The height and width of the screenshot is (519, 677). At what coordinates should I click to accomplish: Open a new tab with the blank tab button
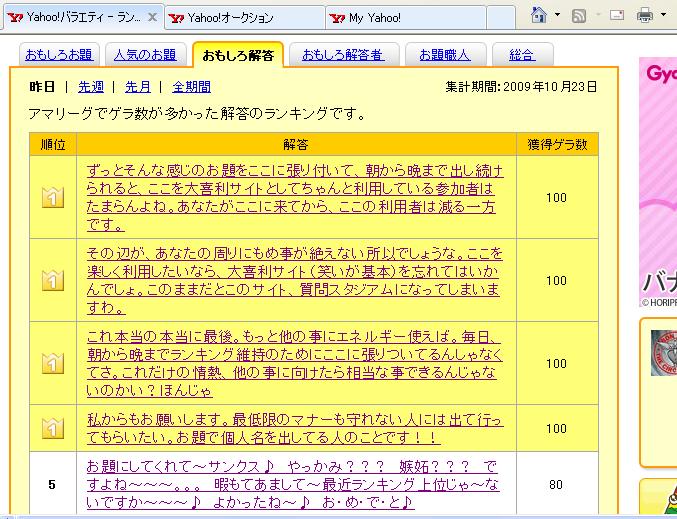501,18
